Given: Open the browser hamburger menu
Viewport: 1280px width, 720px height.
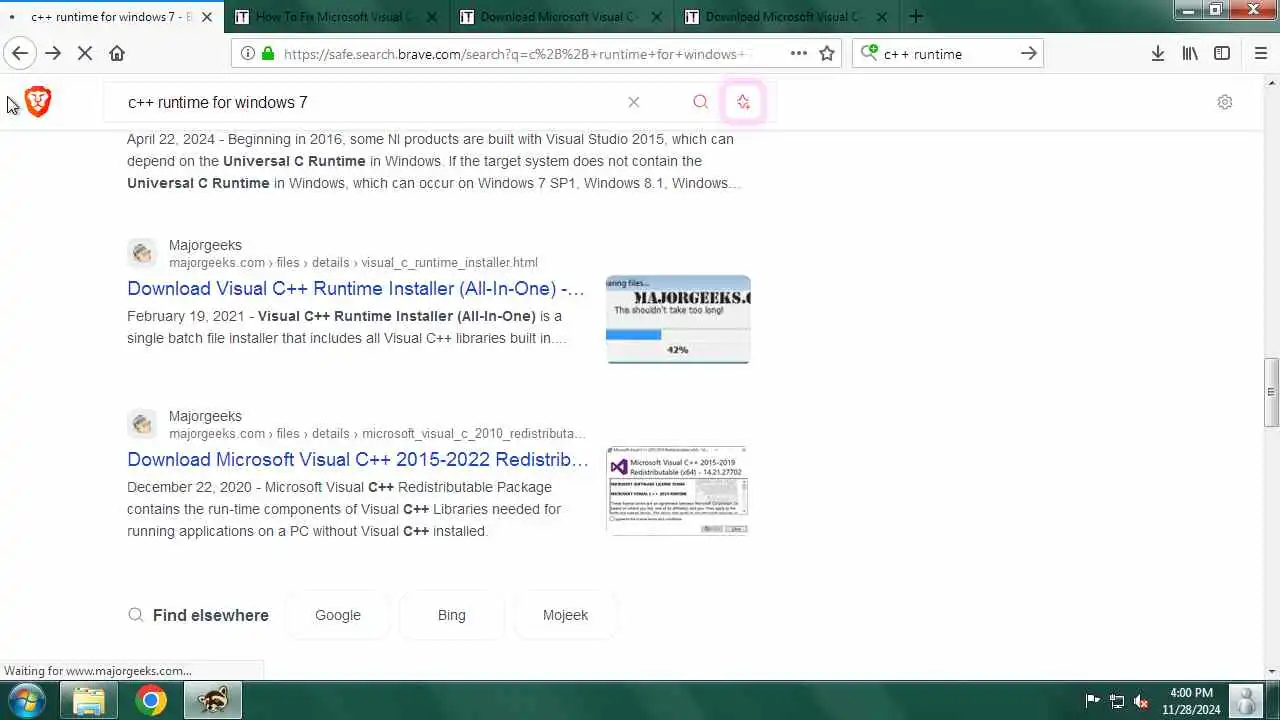Looking at the screenshot, I should coord(1260,54).
